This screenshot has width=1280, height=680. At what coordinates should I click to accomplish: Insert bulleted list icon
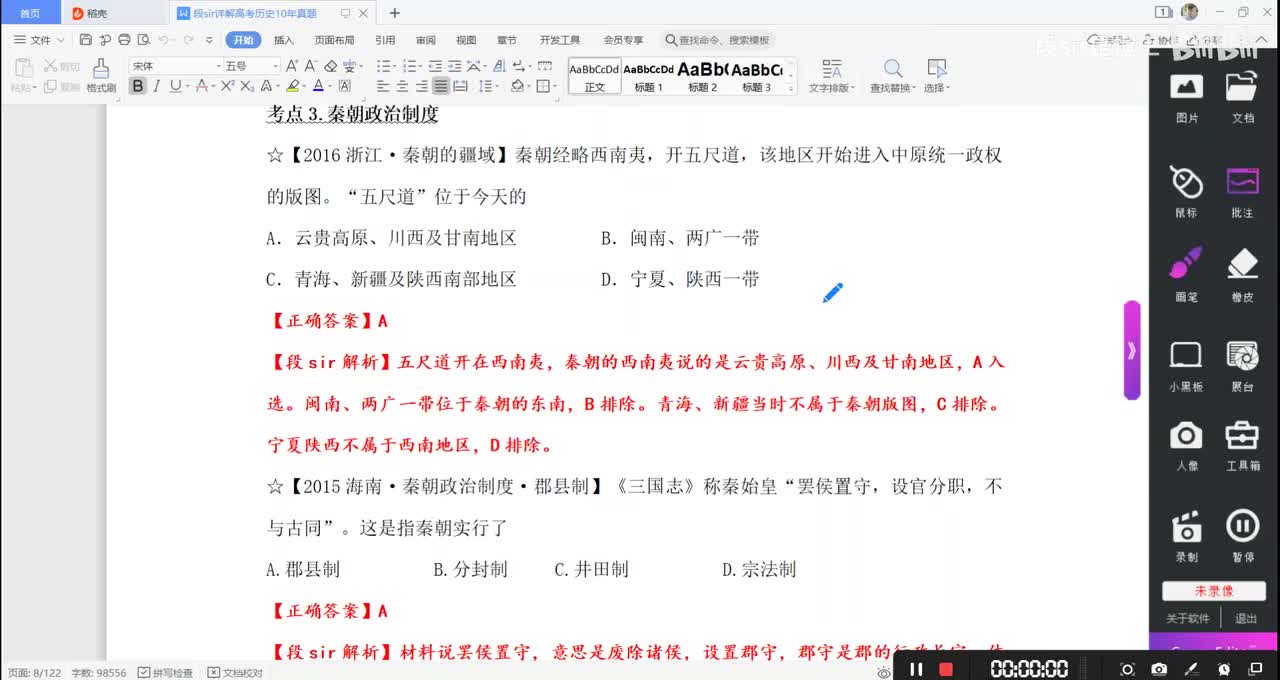coord(384,66)
